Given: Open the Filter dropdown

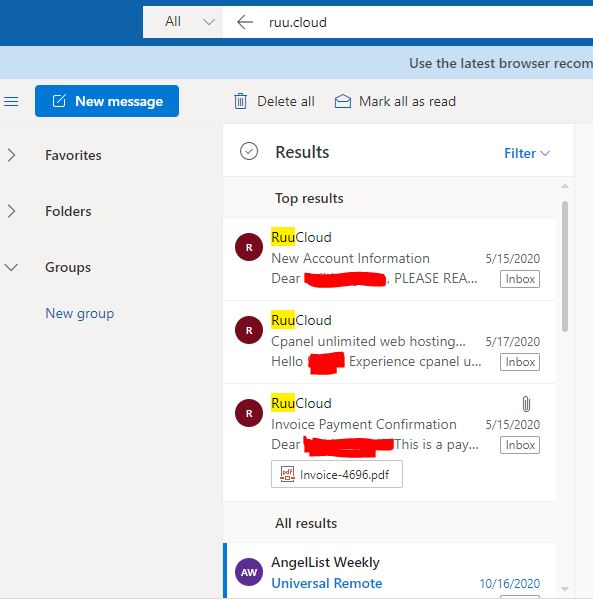Looking at the screenshot, I should [527, 154].
